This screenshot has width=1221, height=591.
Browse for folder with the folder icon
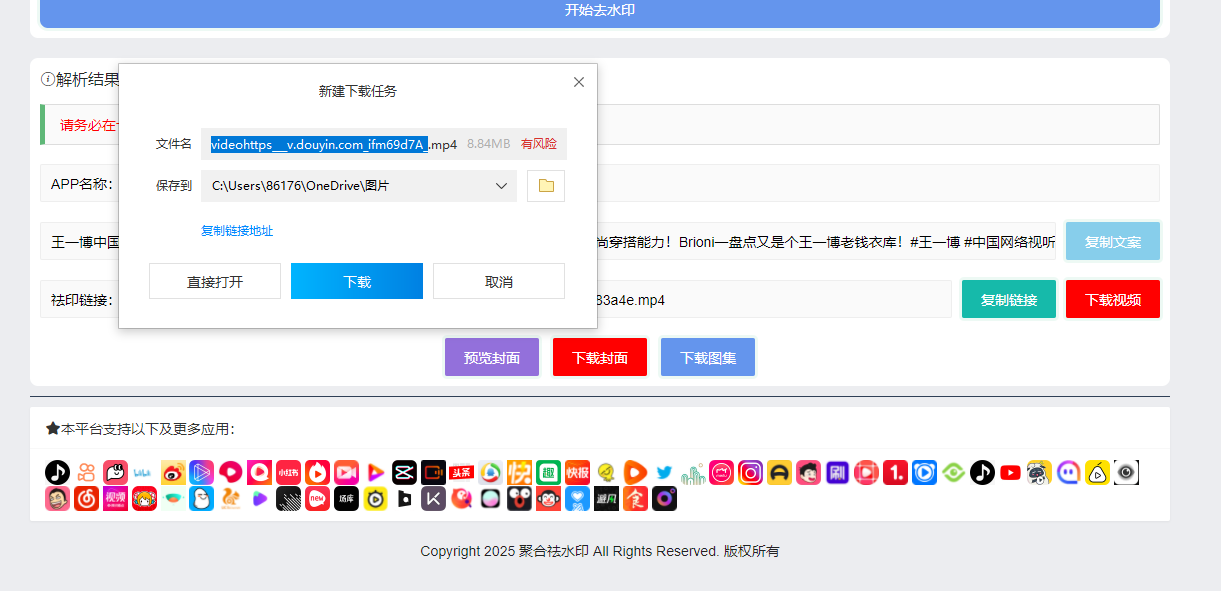tap(546, 186)
